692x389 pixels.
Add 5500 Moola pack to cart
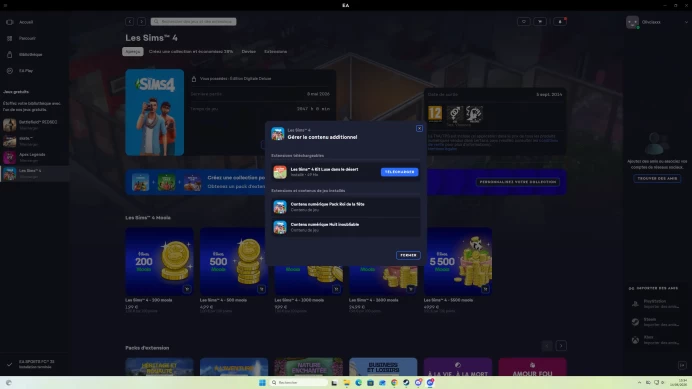tap(485, 289)
